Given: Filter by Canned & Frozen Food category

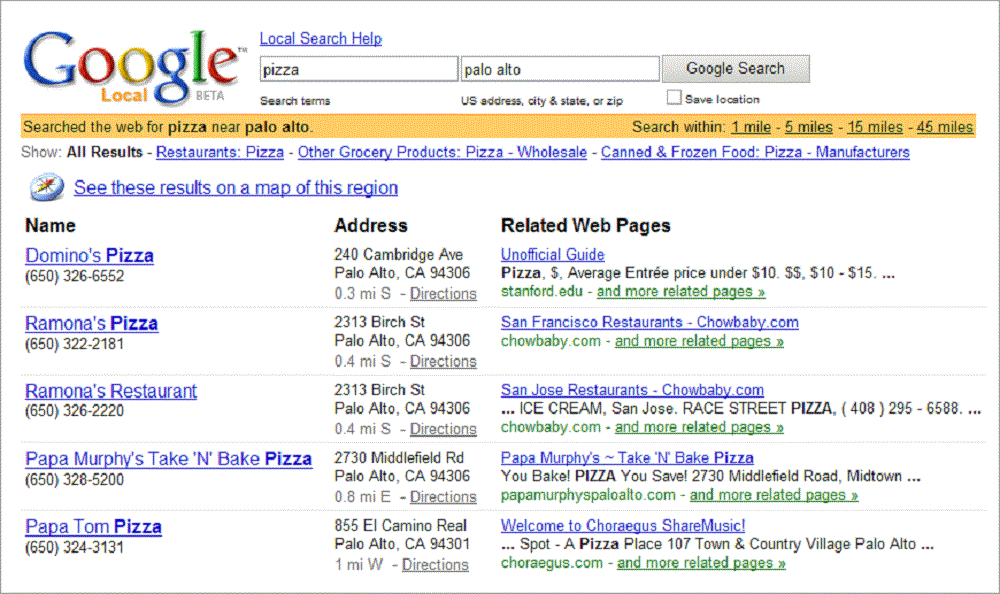Looking at the screenshot, I should click(x=755, y=153).
